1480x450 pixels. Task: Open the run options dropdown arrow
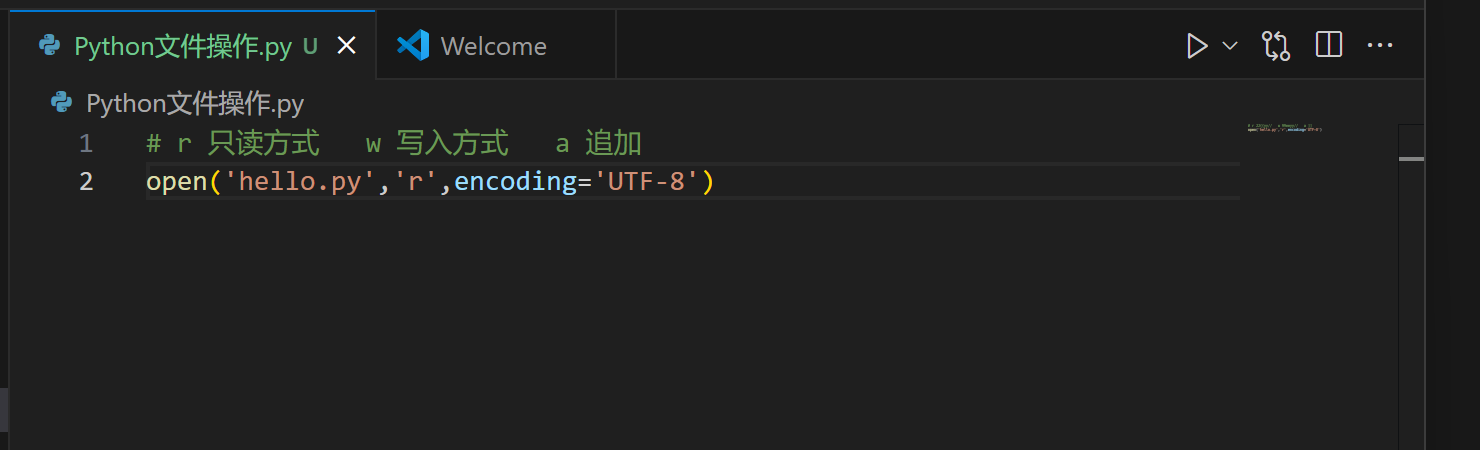point(1230,46)
